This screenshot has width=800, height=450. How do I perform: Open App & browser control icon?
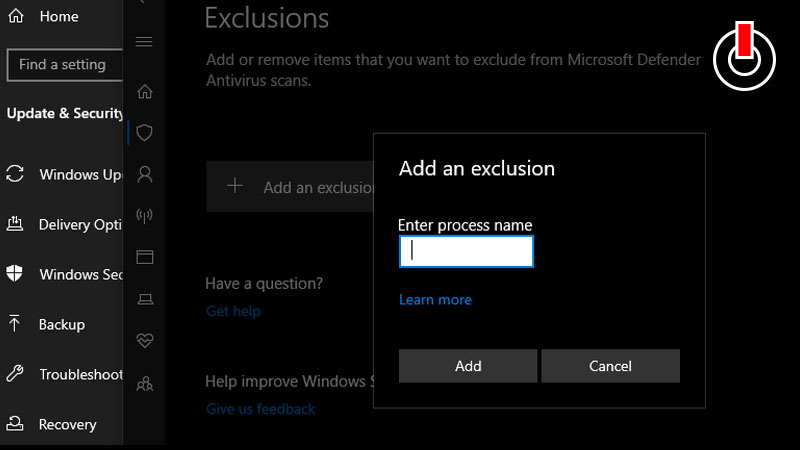click(145, 257)
